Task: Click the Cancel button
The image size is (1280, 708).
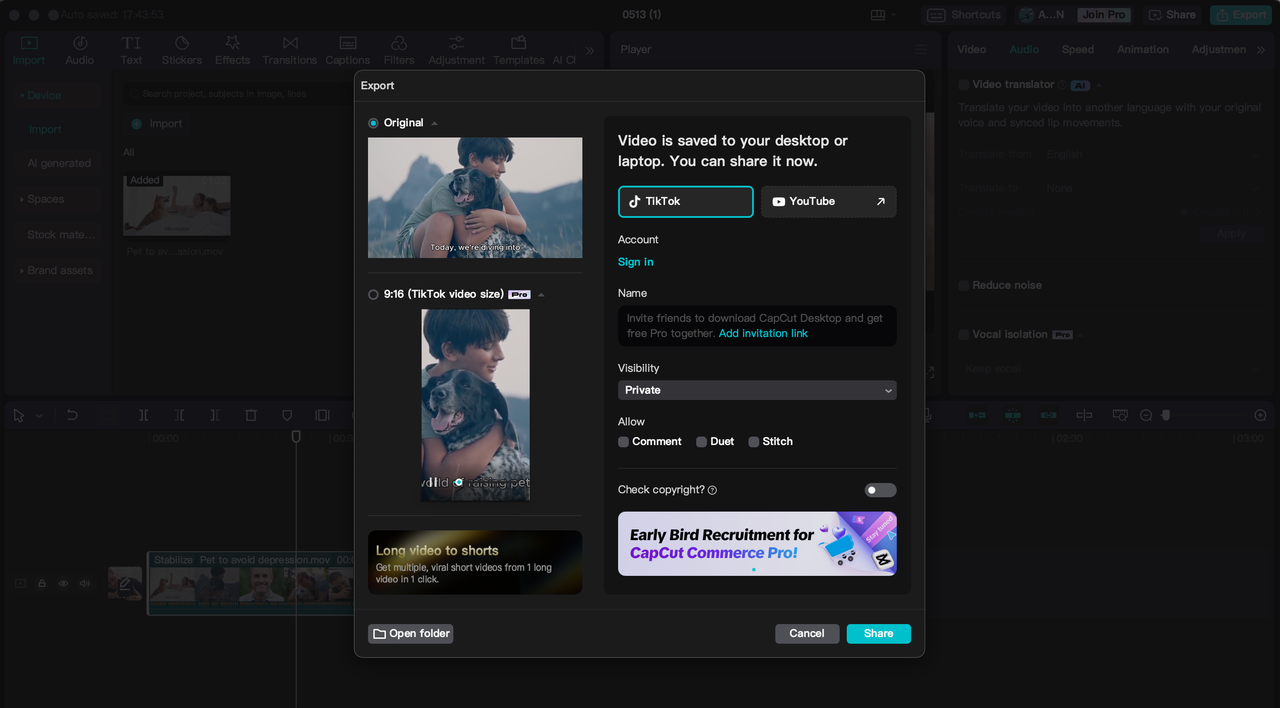Action: 807,634
